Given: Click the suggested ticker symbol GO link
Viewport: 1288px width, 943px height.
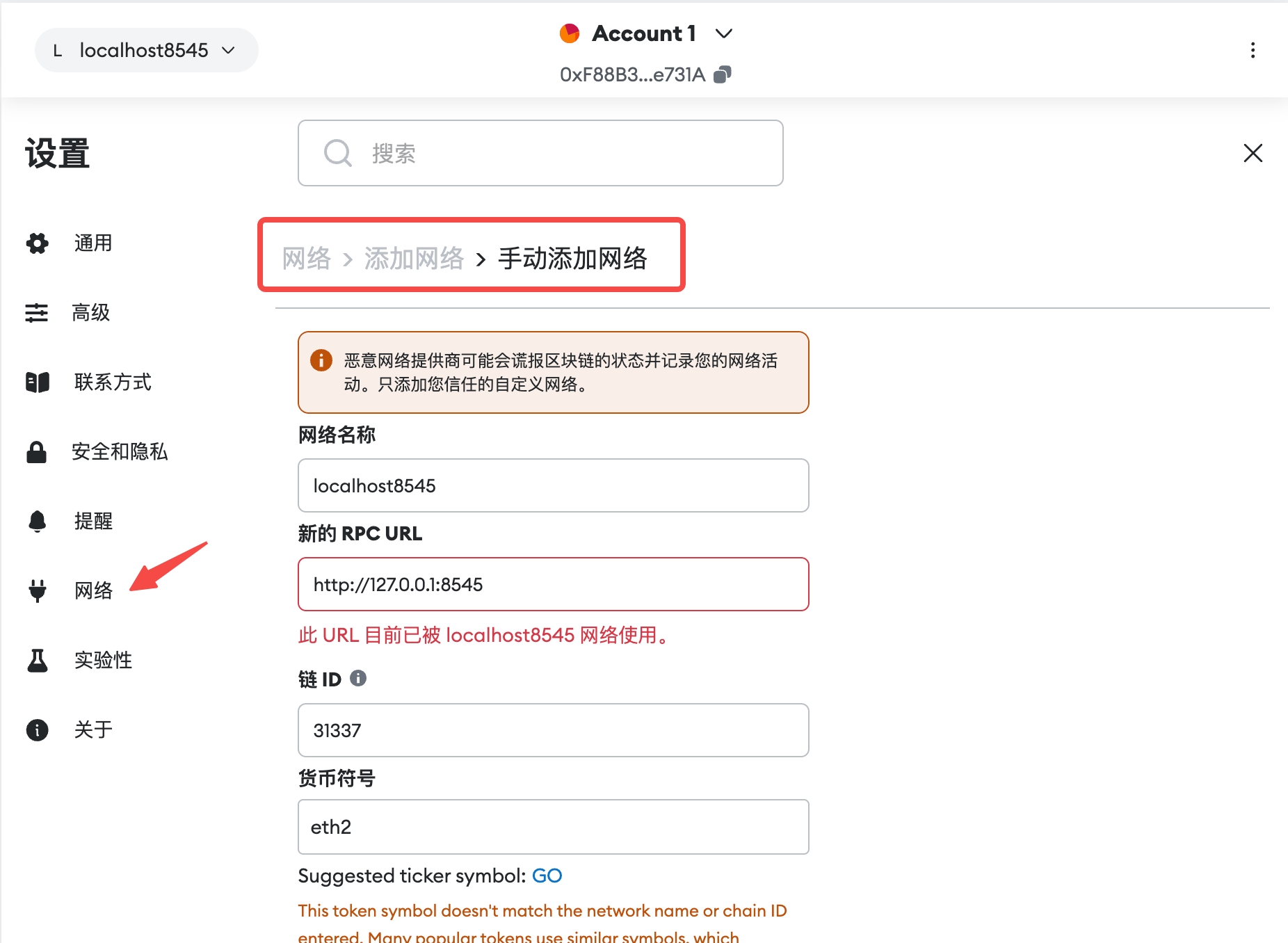Looking at the screenshot, I should point(547,876).
